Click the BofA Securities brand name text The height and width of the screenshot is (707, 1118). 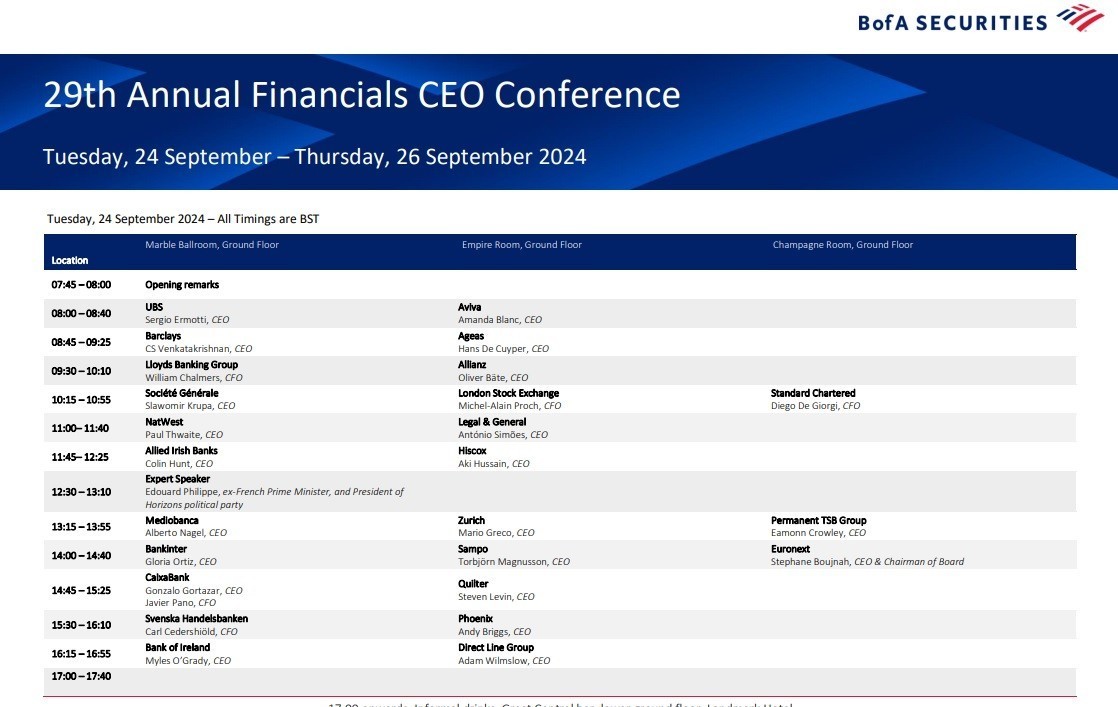(x=952, y=22)
